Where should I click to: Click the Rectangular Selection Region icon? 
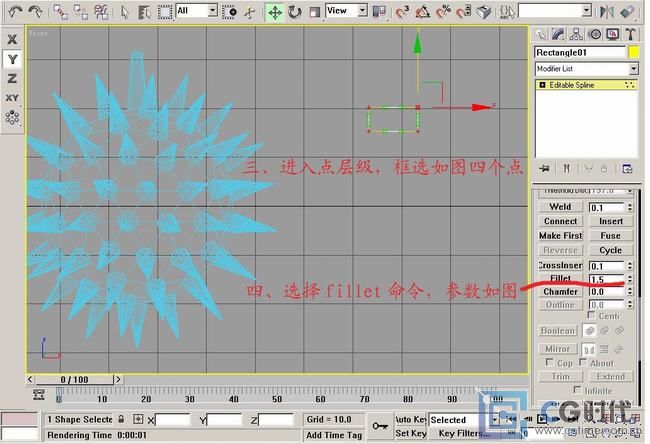[x=165, y=12]
